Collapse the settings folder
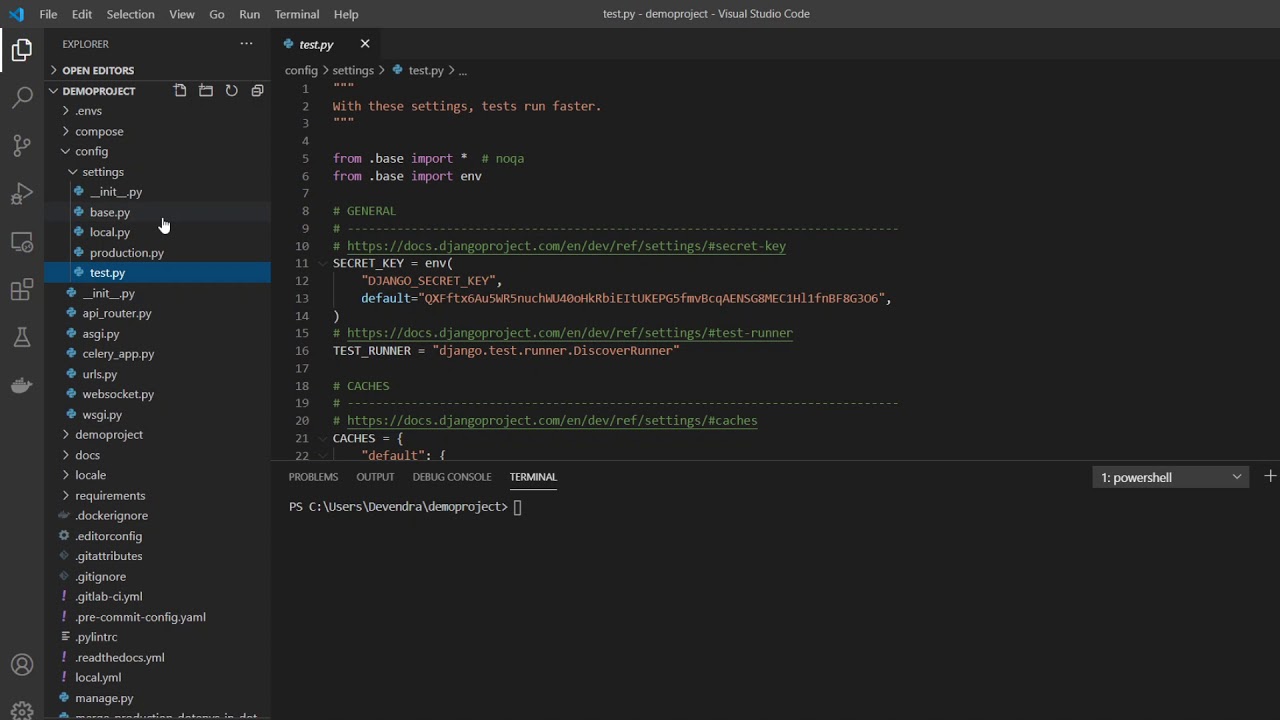 [102, 172]
